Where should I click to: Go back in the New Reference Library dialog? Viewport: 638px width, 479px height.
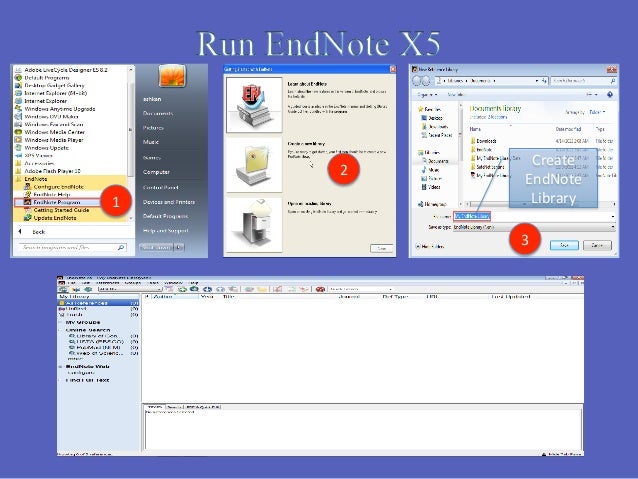pos(417,81)
